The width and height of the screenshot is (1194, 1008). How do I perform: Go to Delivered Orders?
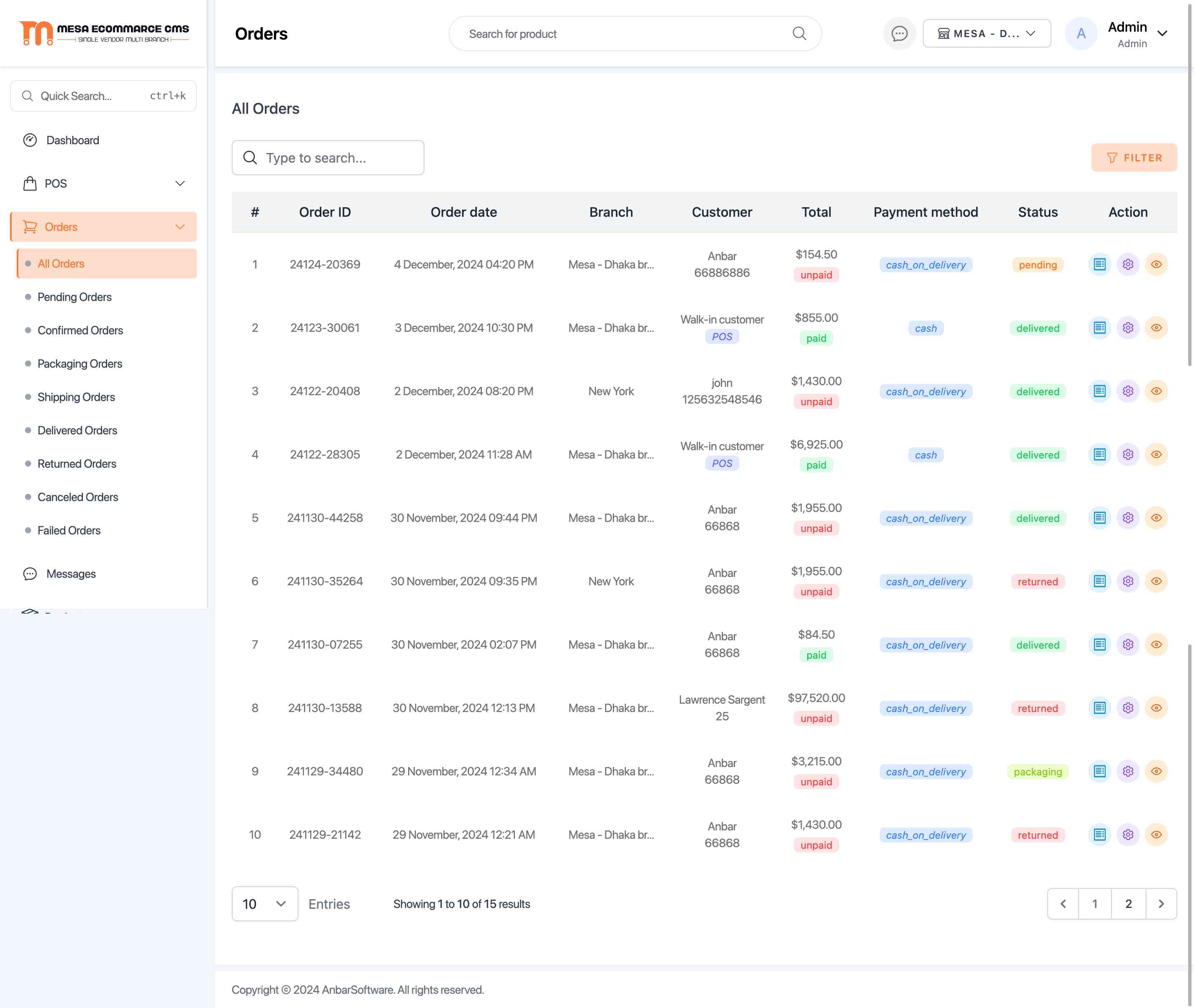coord(77,430)
